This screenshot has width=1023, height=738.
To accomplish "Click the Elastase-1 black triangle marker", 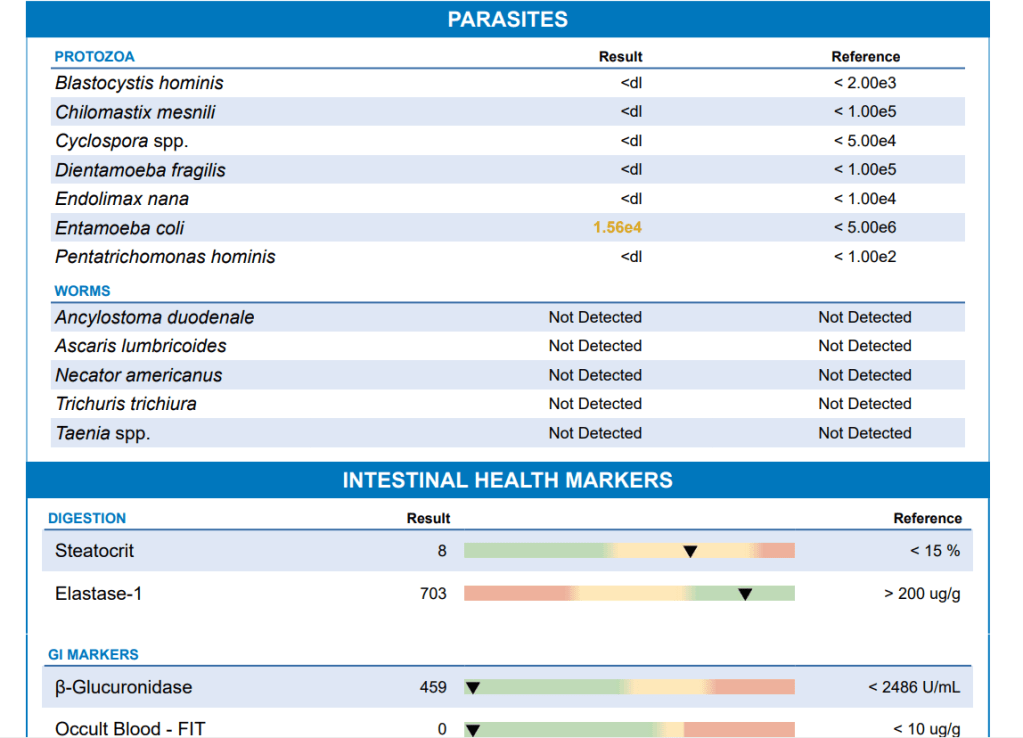I will click(x=745, y=594).
